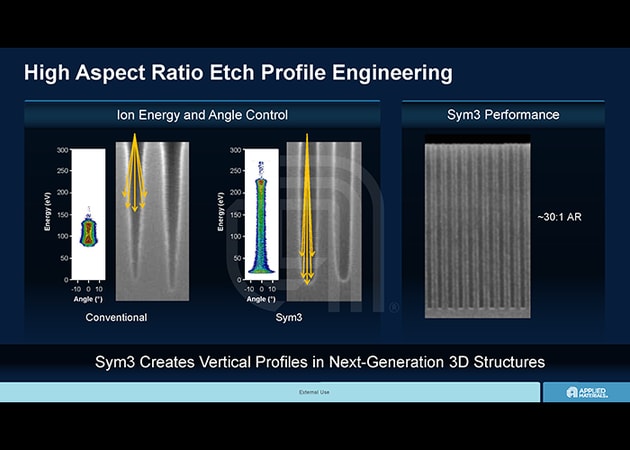This screenshot has width=630, height=450.
Task: Click the "Sym3 Creates Vertical Profiles" tagline
Action: [320, 362]
